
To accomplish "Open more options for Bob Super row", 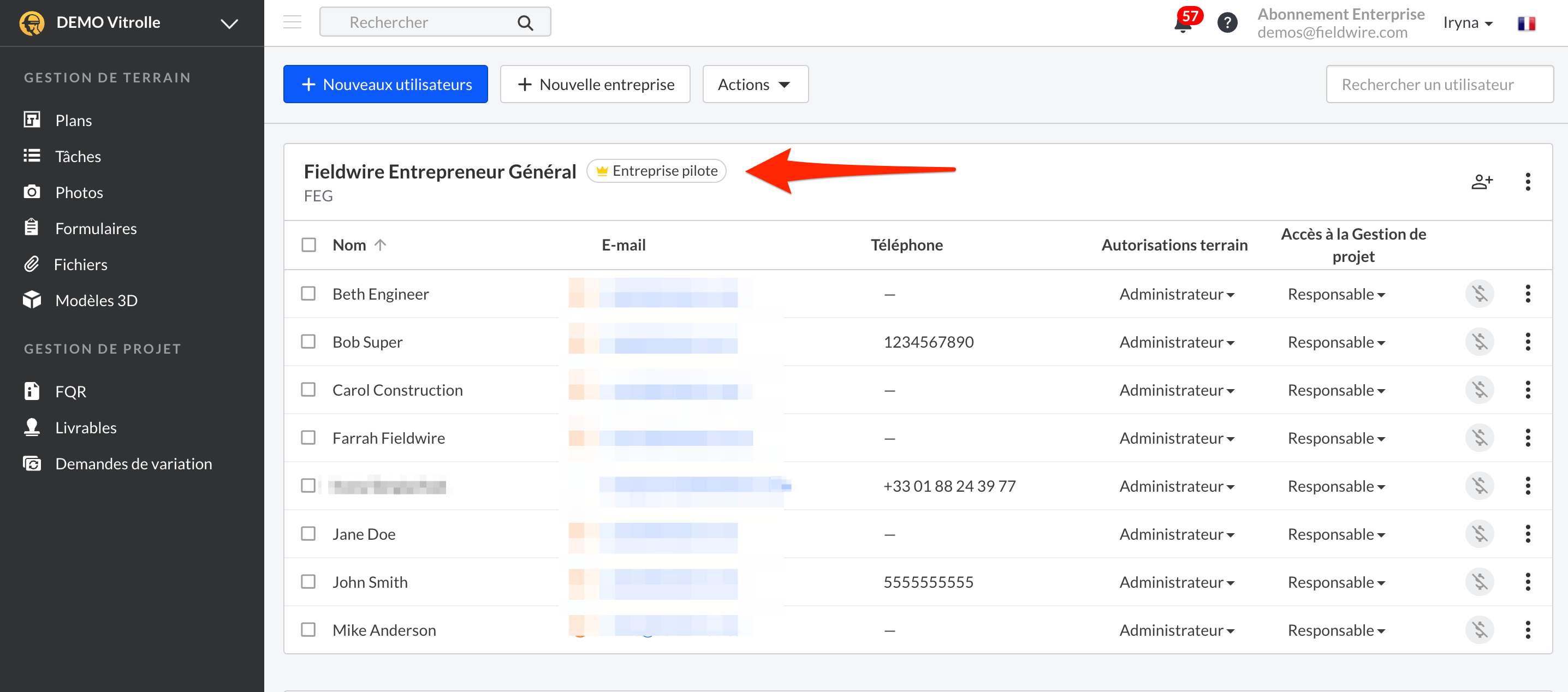I will click(x=1527, y=342).
